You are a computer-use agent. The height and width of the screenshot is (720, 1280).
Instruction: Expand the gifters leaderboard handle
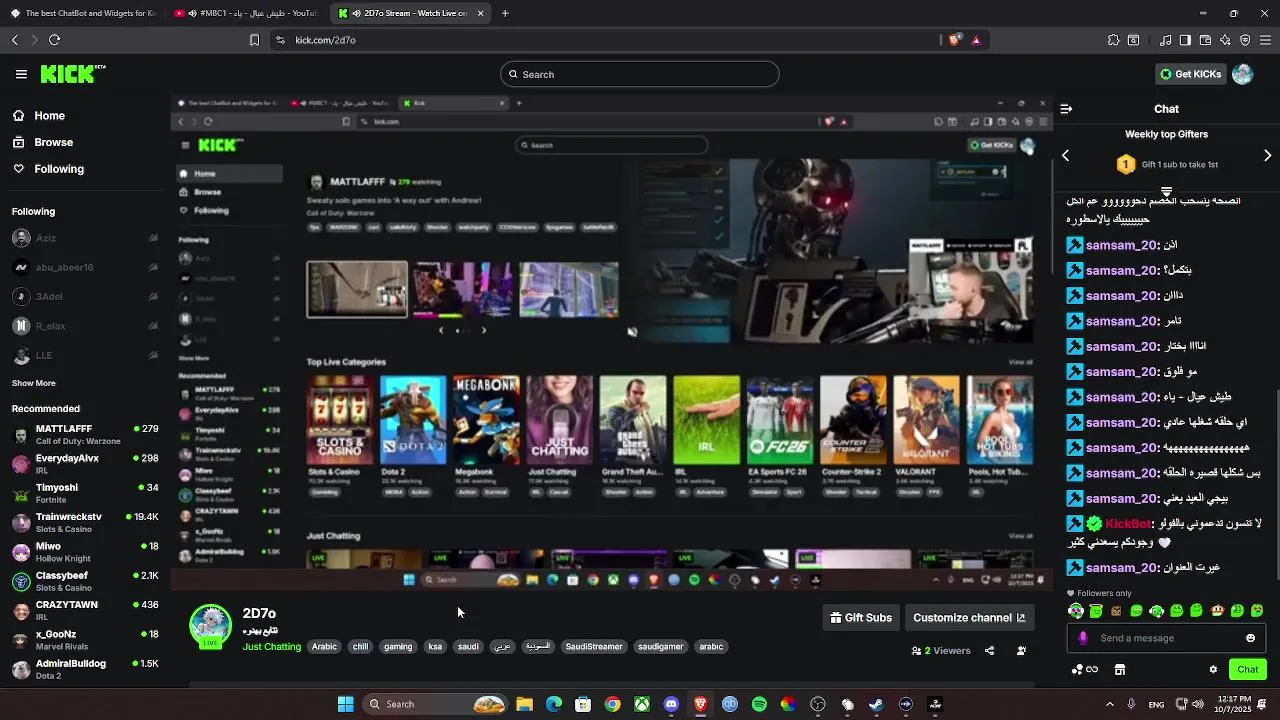coord(1166,190)
